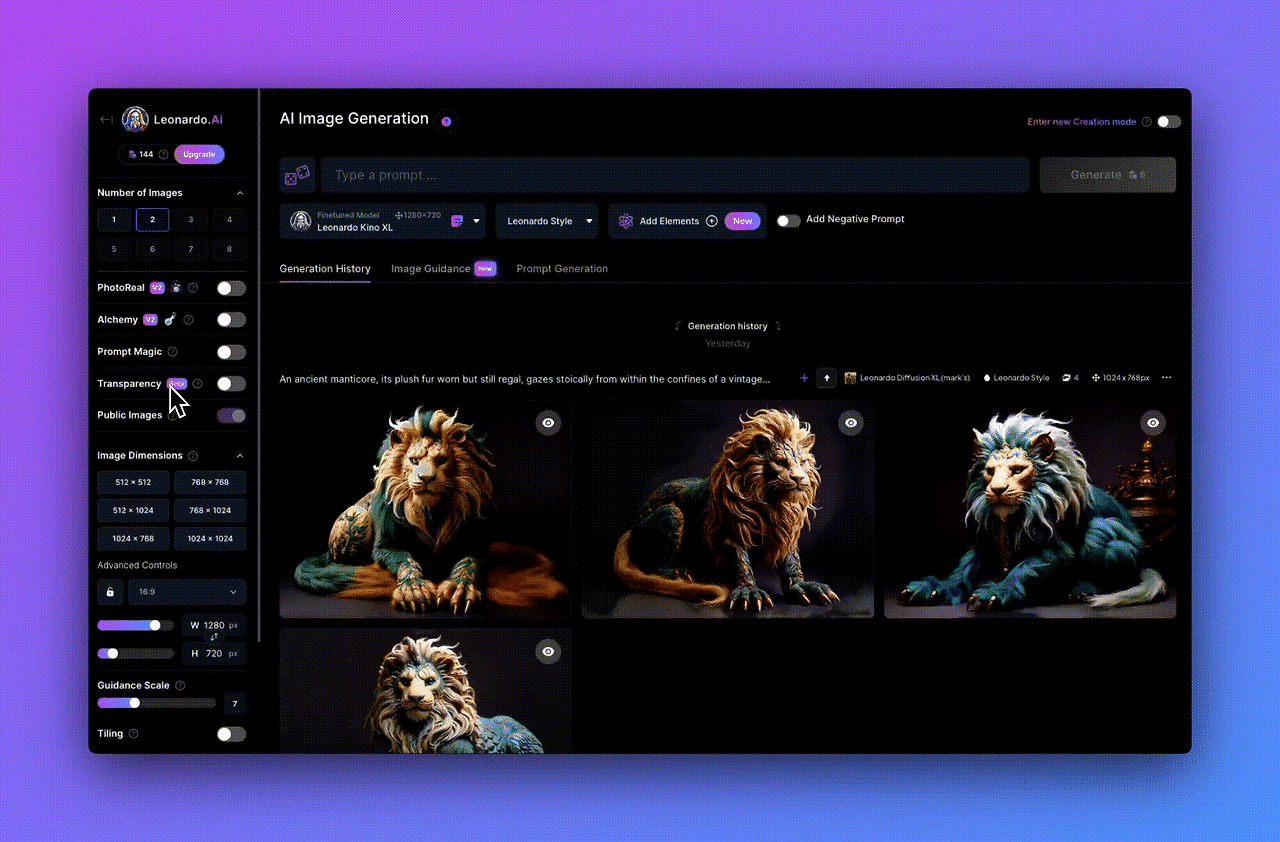Open the Leonardo Style dropdown
Image resolution: width=1280 pixels, height=842 pixels.
pyautogui.click(x=549, y=221)
